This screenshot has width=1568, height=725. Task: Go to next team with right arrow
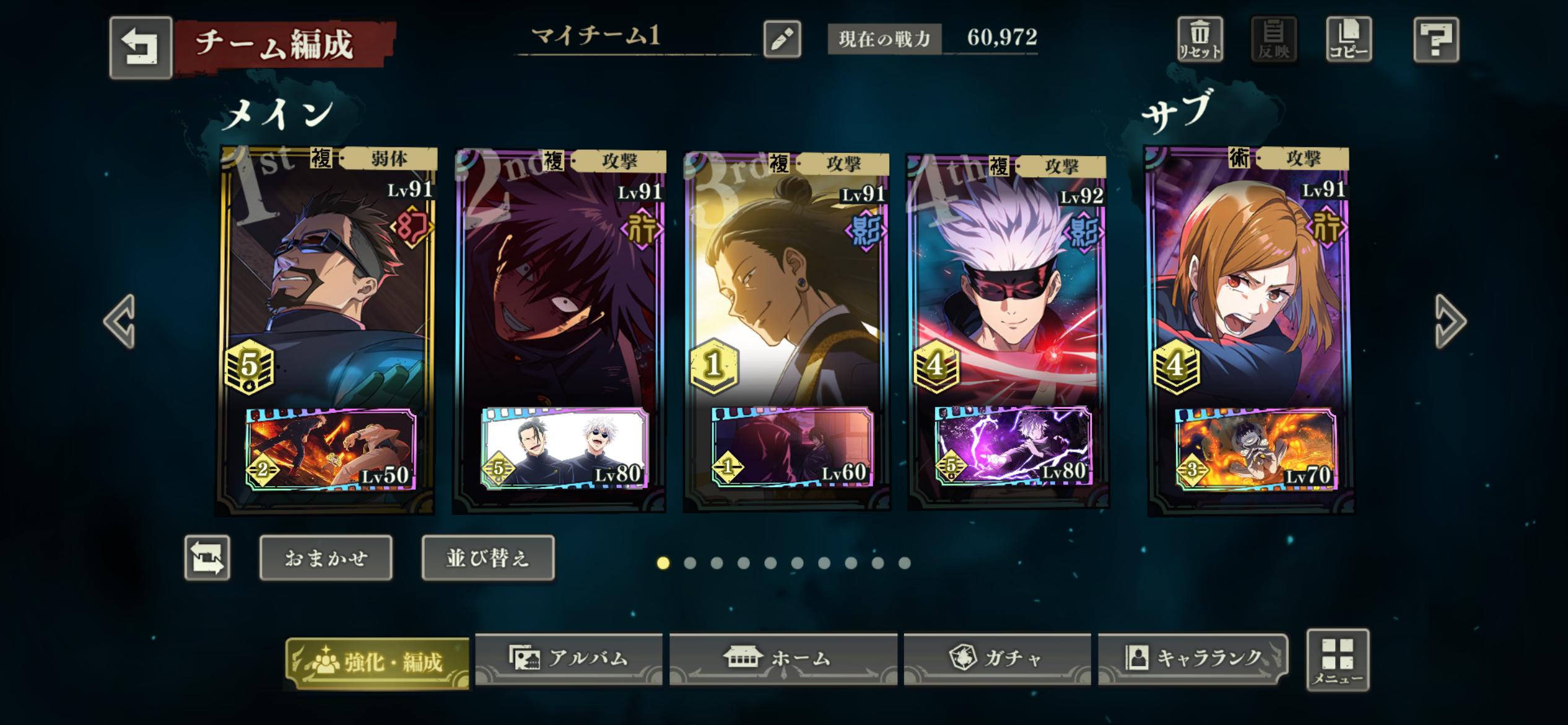1450,321
